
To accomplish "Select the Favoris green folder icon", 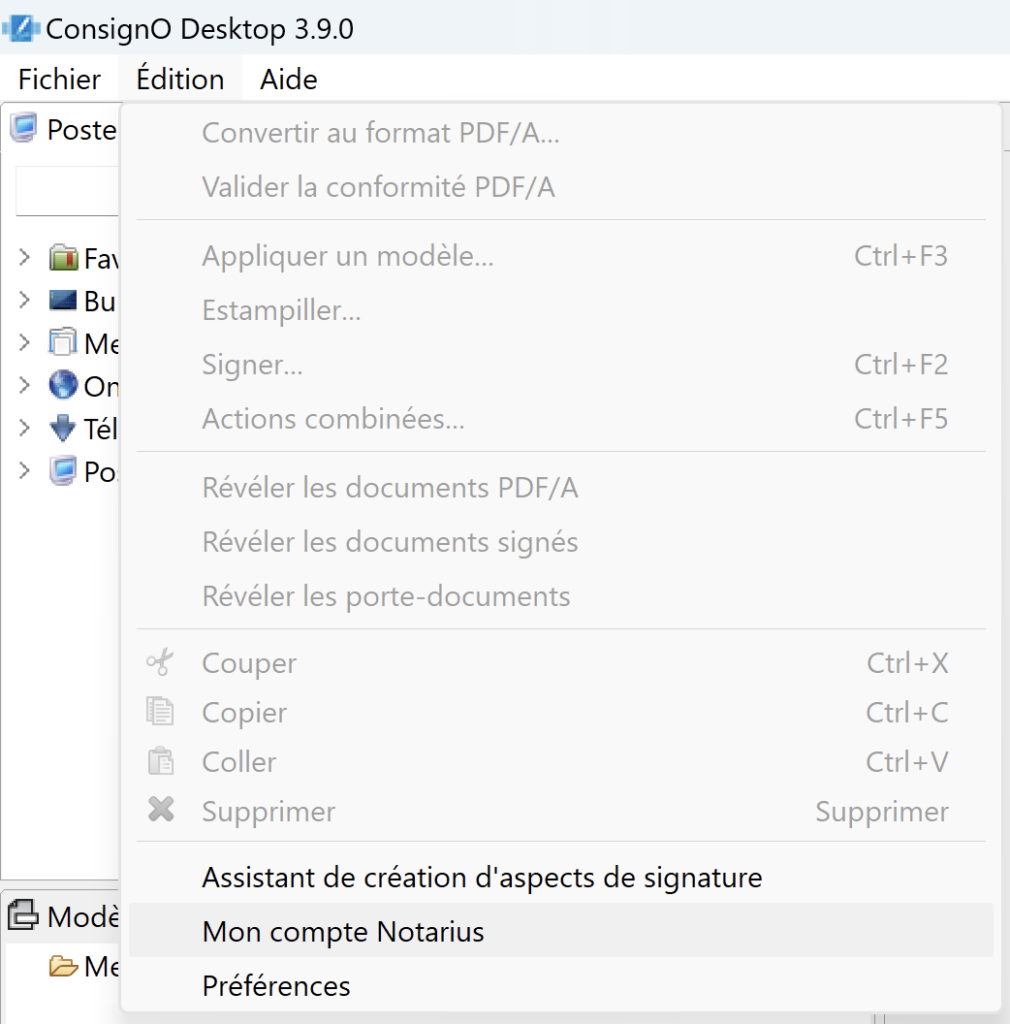I will click(63, 258).
